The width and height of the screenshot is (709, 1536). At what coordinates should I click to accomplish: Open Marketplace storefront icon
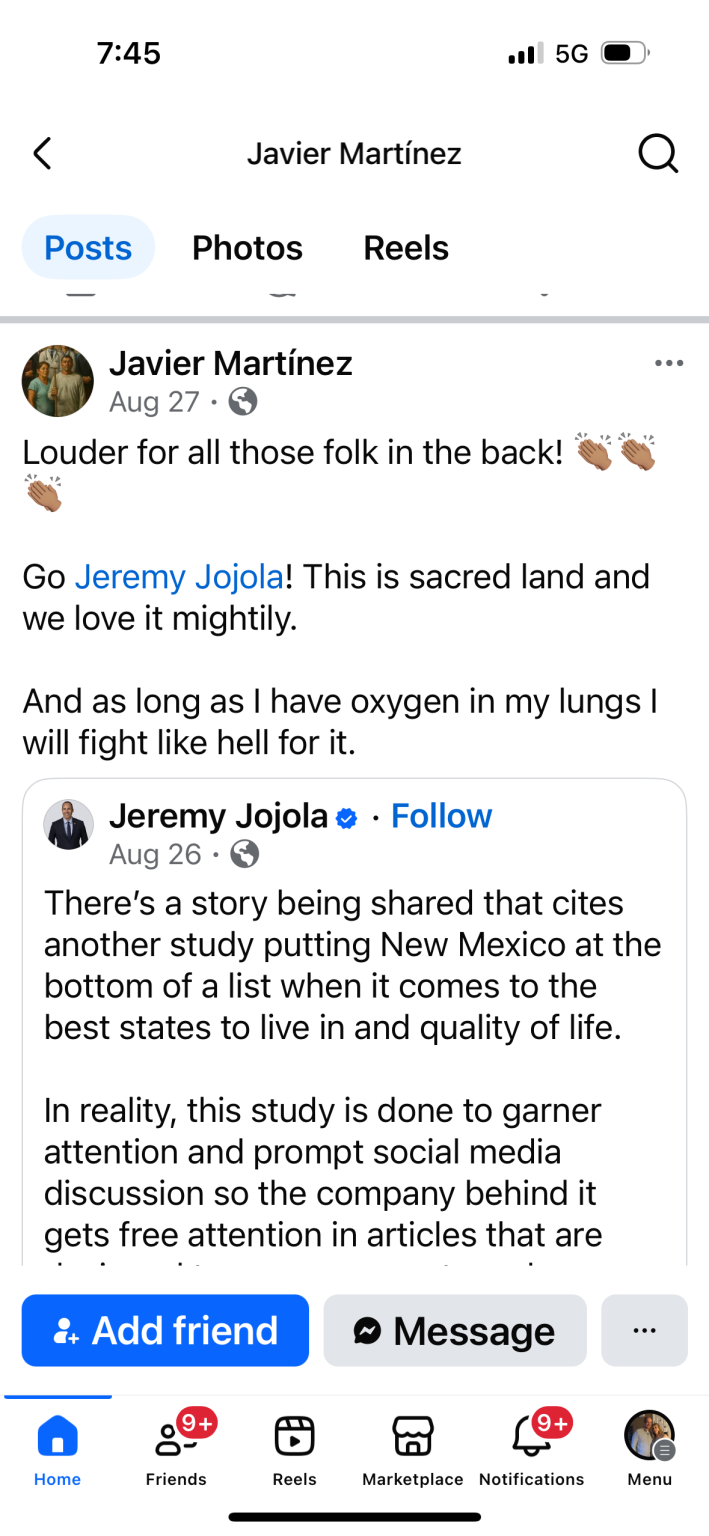coord(412,1447)
